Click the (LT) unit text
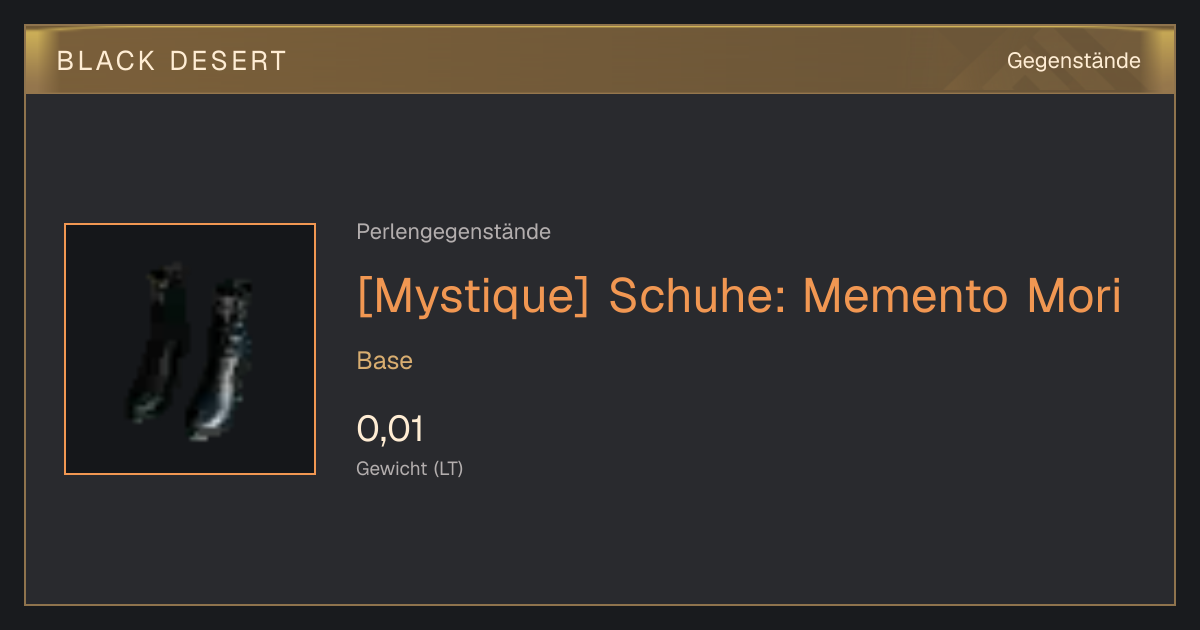Viewport: 1200px width, 630px height. tap(448, 468)
